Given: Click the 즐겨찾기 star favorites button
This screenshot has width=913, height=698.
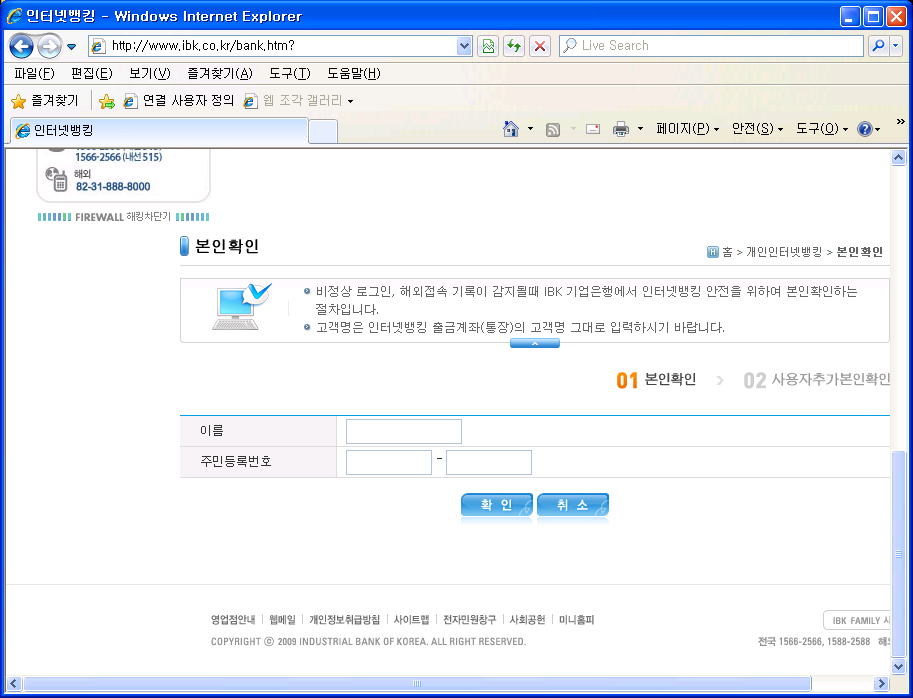Looking at the screenshot, I should [45, 101].
